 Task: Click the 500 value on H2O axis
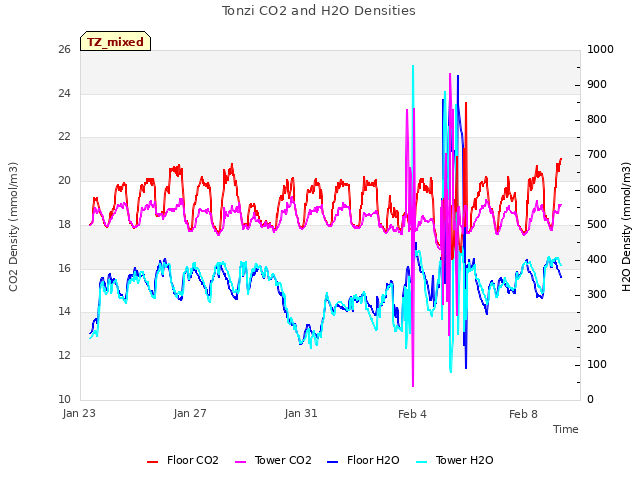click(x=597, y=224)
